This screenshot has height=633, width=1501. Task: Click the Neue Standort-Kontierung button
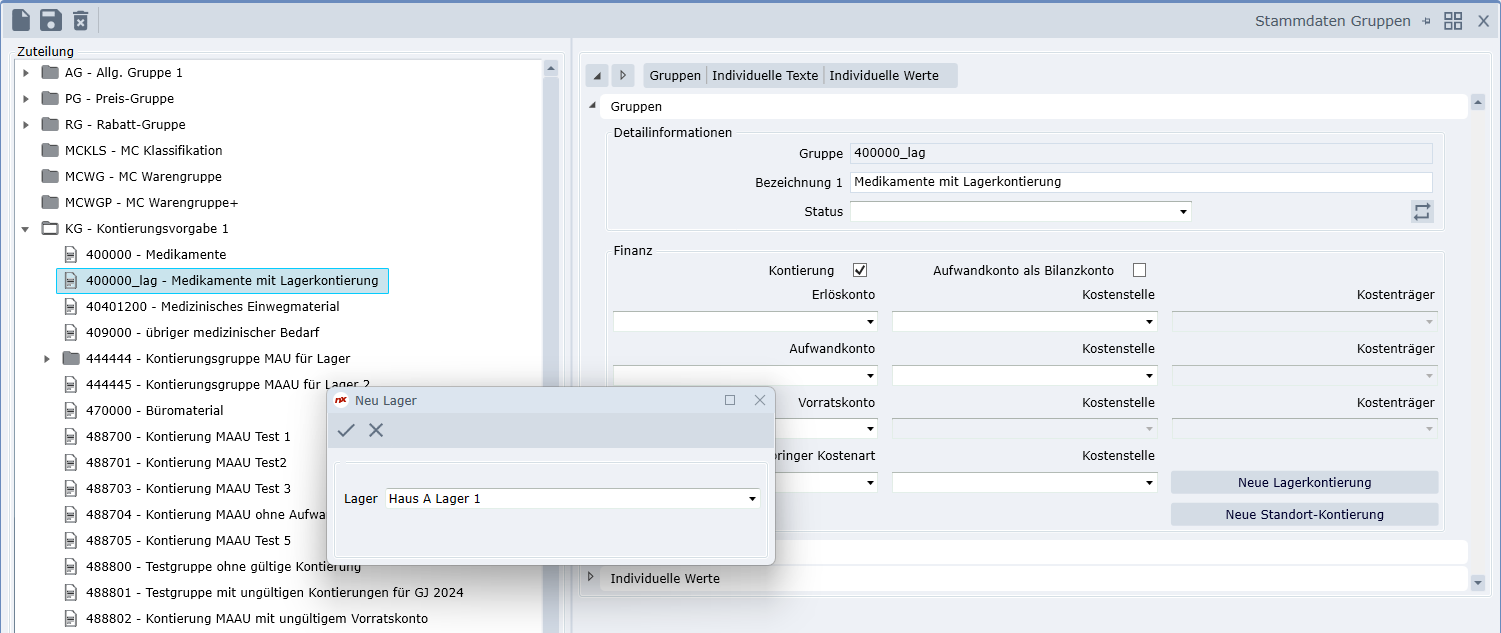coord(1304,515)
